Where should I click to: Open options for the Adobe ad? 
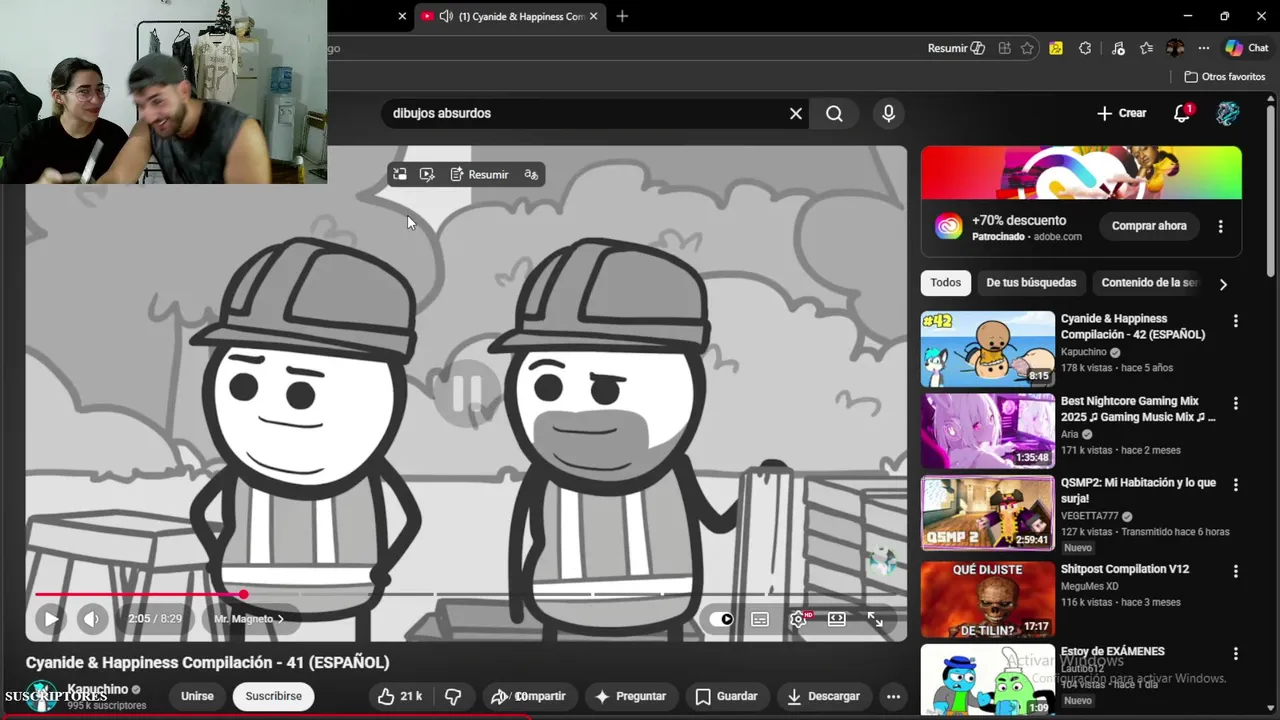pos(1220,226)
